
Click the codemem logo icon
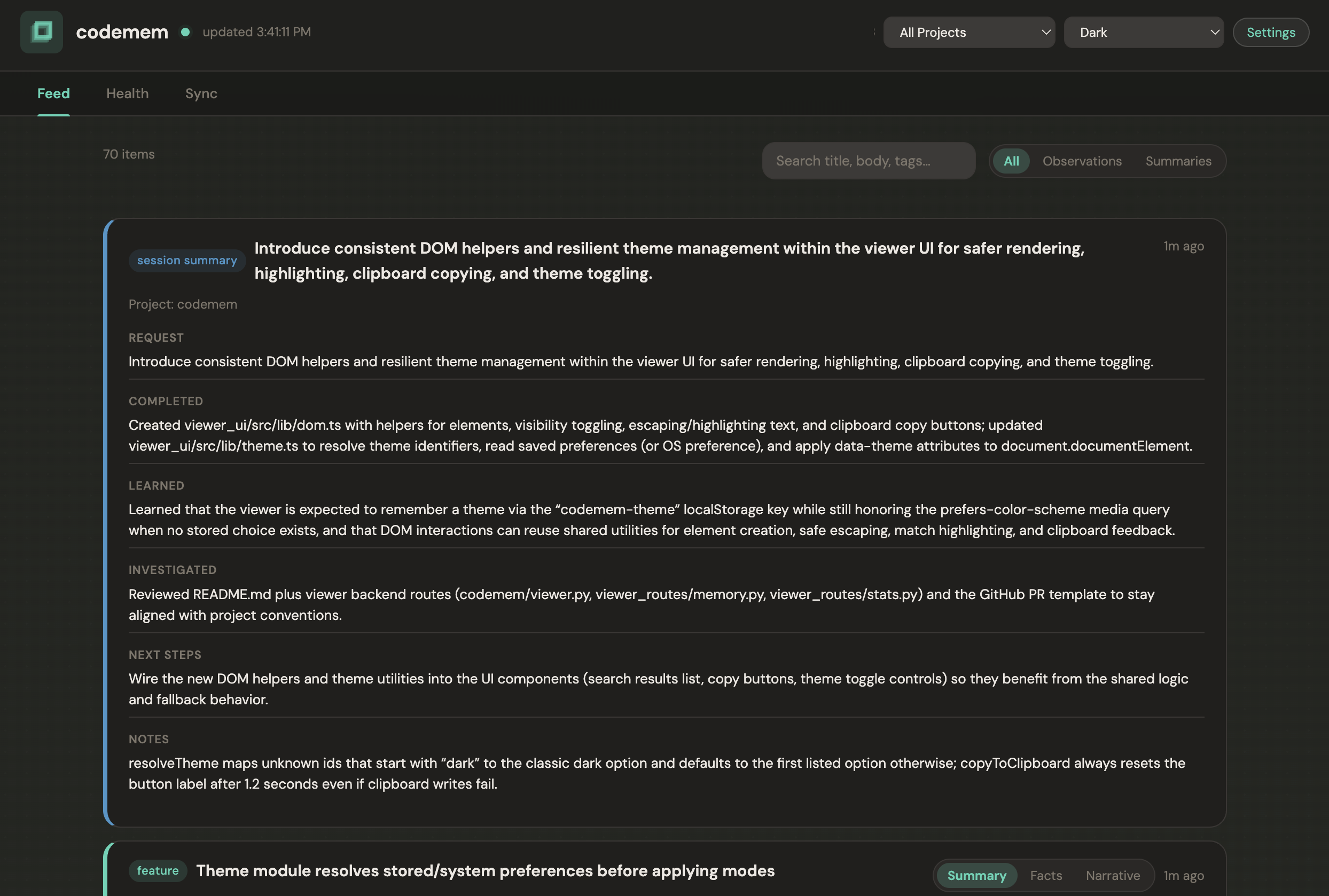pos(41,32)
